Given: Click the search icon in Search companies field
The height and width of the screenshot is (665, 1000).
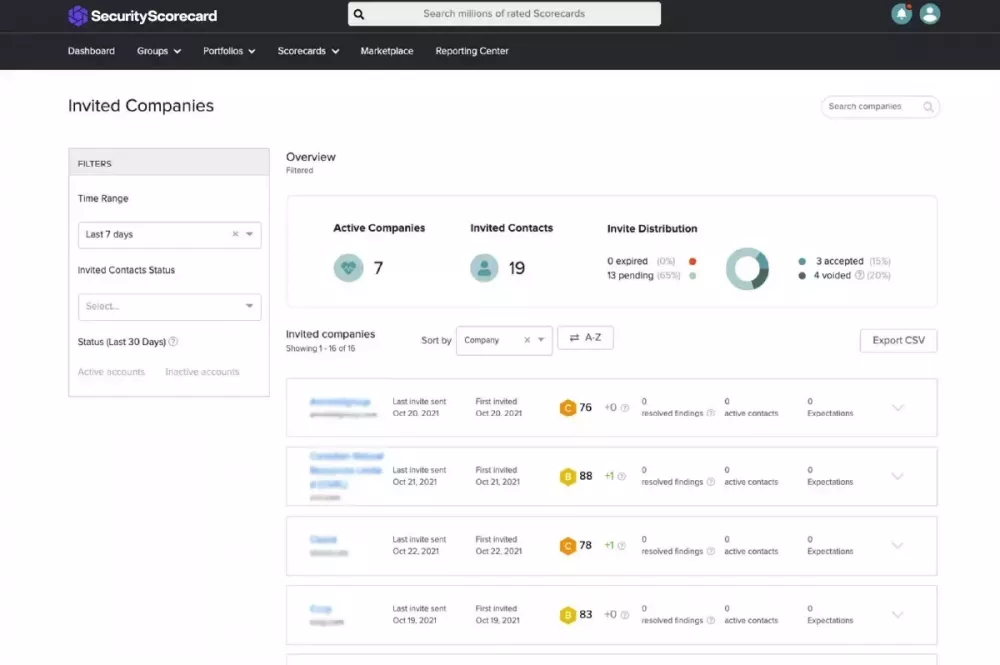Looking at the screenshot, I should pos(928,107).
